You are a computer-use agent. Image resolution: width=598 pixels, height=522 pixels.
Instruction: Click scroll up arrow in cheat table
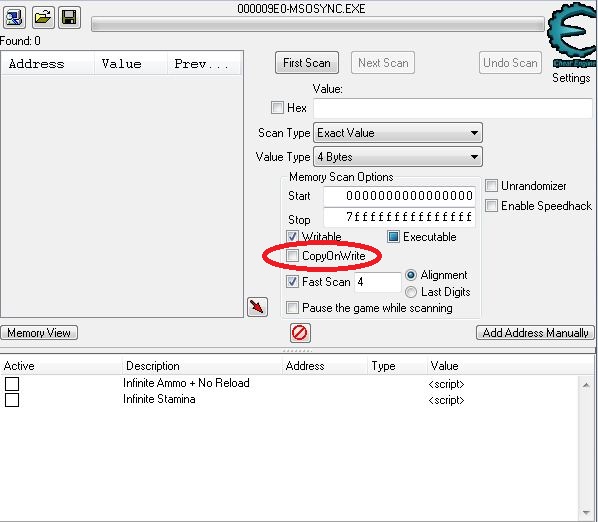tap(586, 385)
